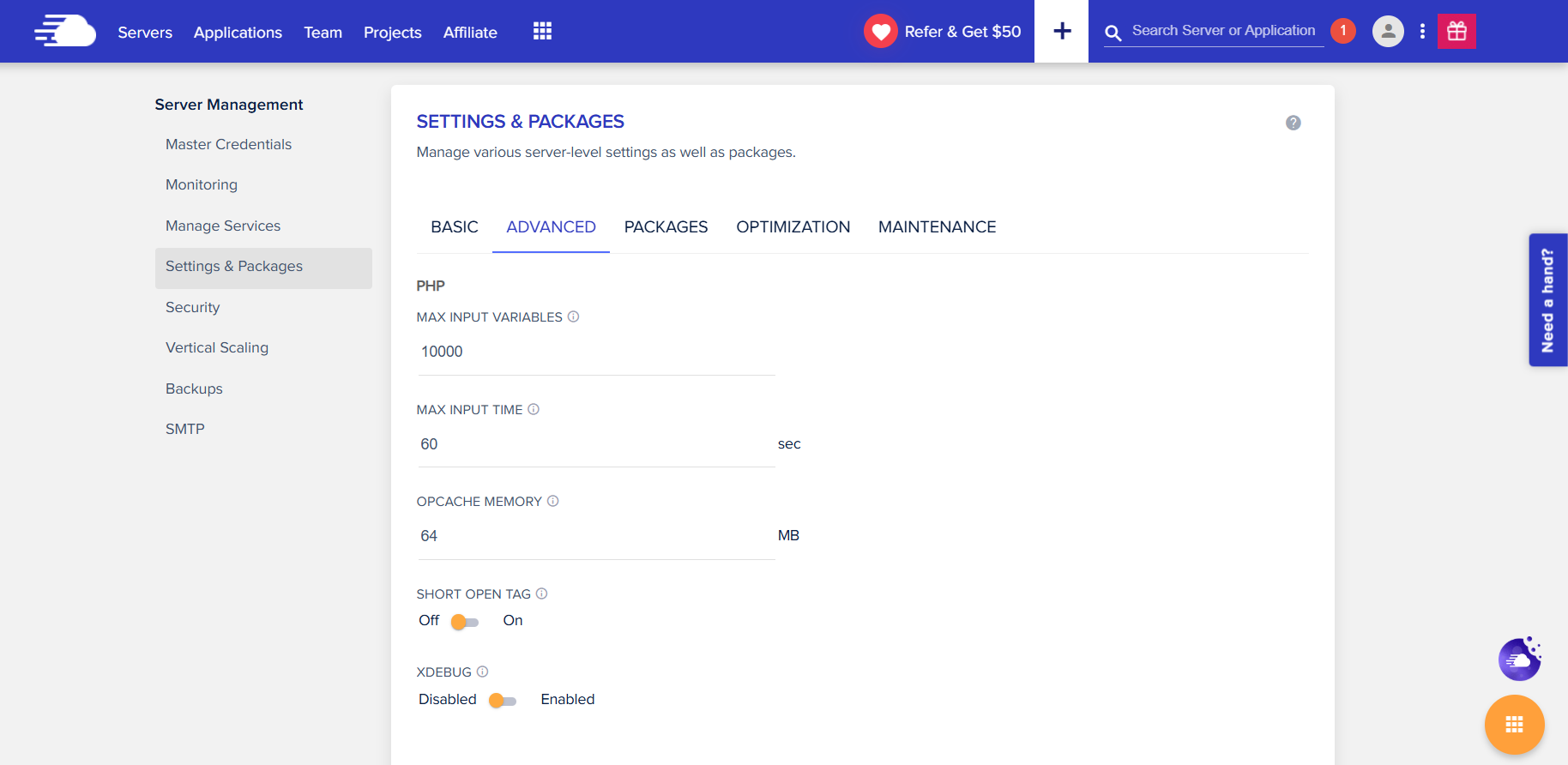1568x765 pixels.
Task: Click the Max Input Time field
Action: coord(596,444)
